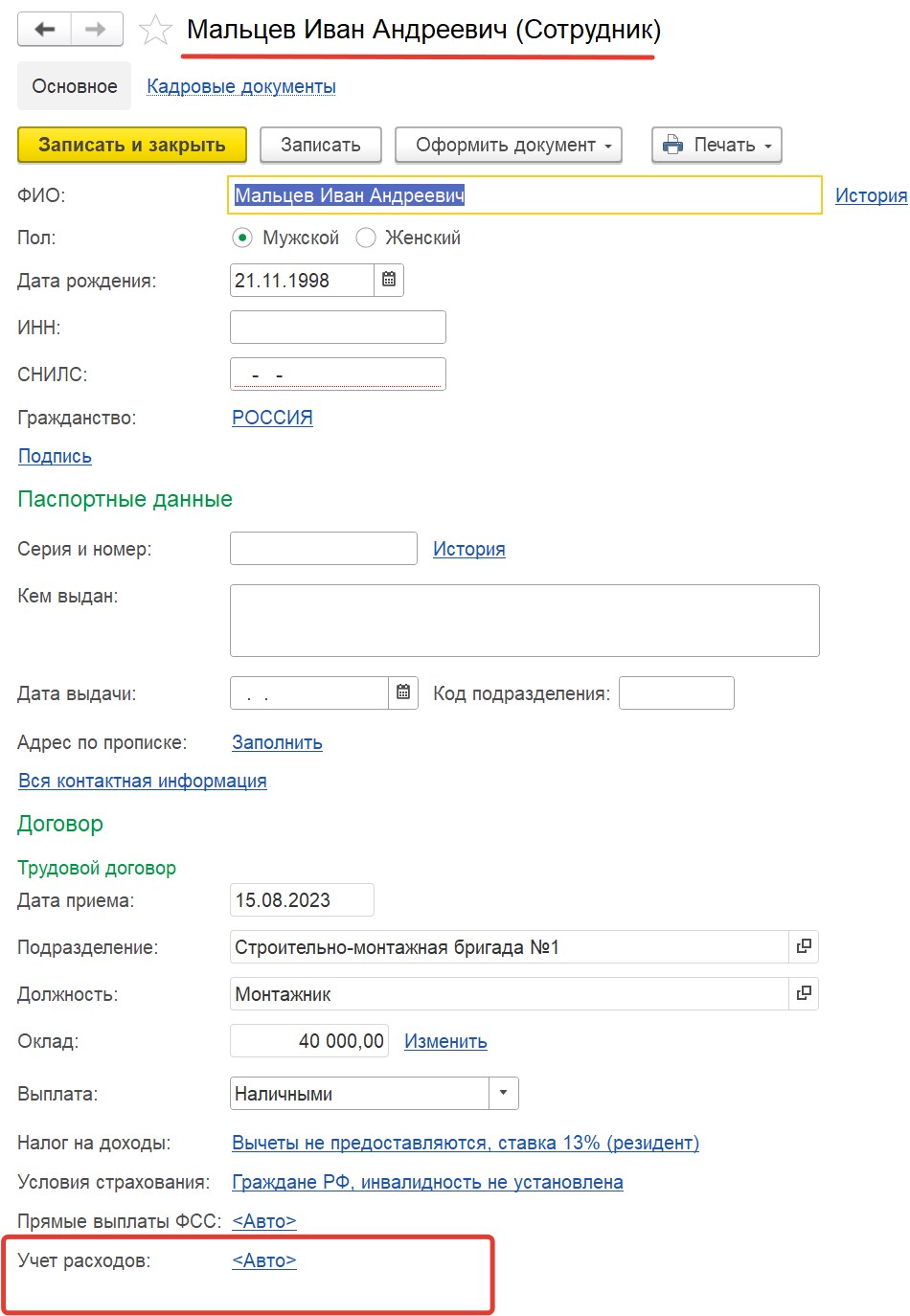This screenshot has height=1316, width=910.
Task: Expand the Выплата dropdown arrow
Action: pos(504,1093)
